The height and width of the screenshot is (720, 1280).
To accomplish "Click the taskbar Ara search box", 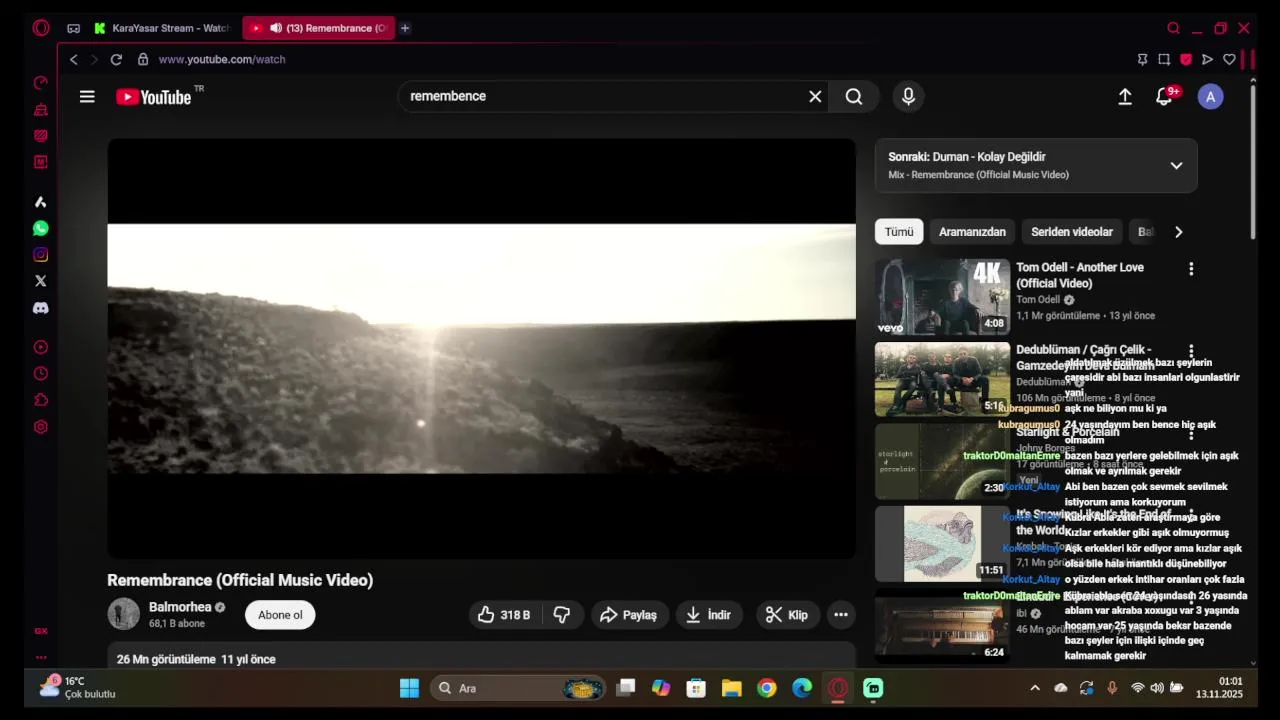I will pos(519,688).
